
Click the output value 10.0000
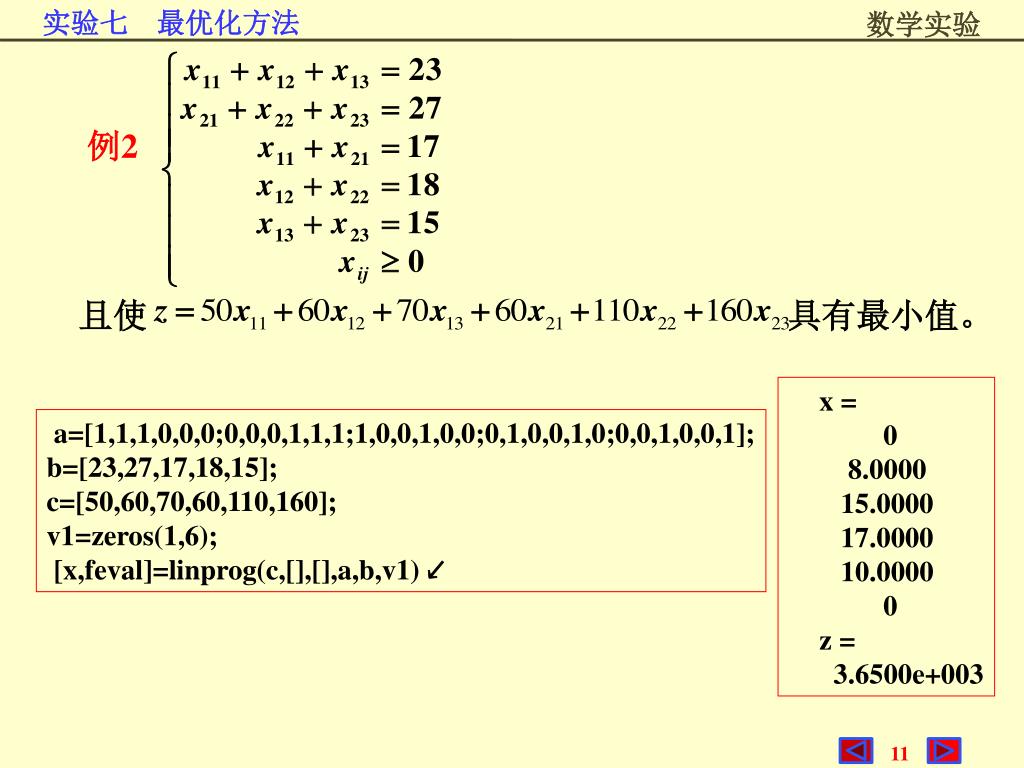point(887,572)
